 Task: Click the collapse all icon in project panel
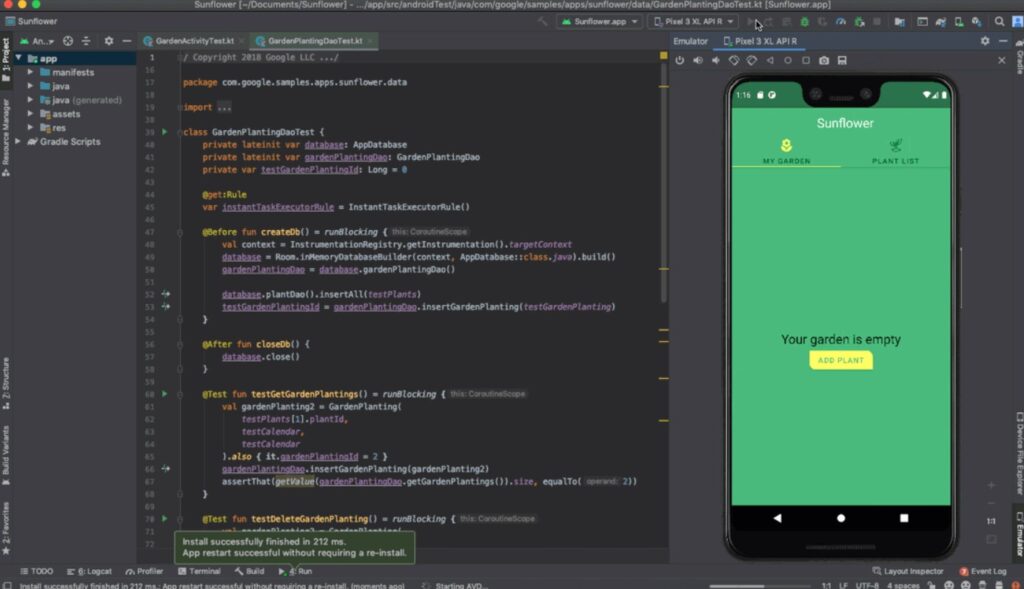pos(86,40)
